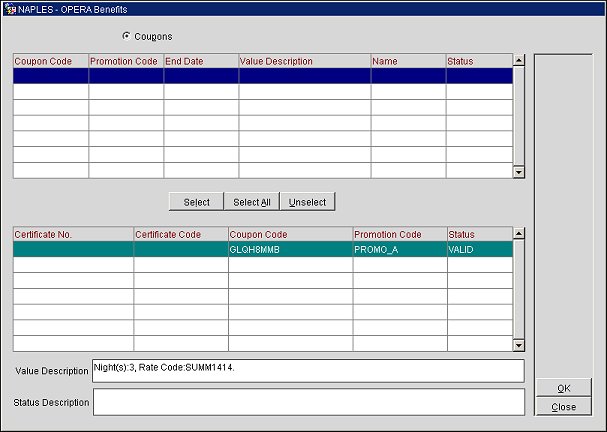The image size is (607, 432).
Task: Select the Coupons radio button
Action: tap(126, 36)
